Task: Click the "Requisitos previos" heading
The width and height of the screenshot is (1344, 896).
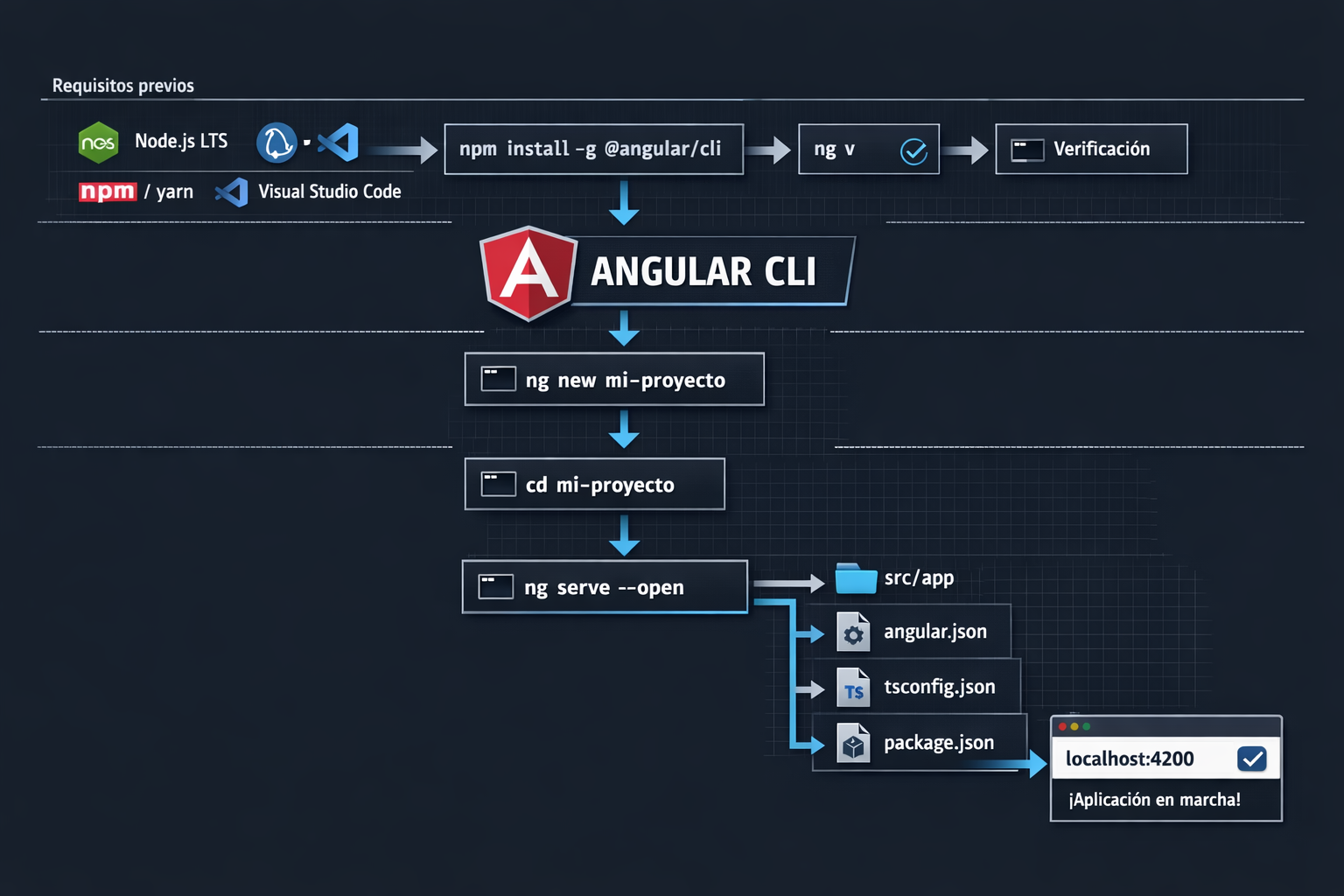Action: (x=123, y=86)
